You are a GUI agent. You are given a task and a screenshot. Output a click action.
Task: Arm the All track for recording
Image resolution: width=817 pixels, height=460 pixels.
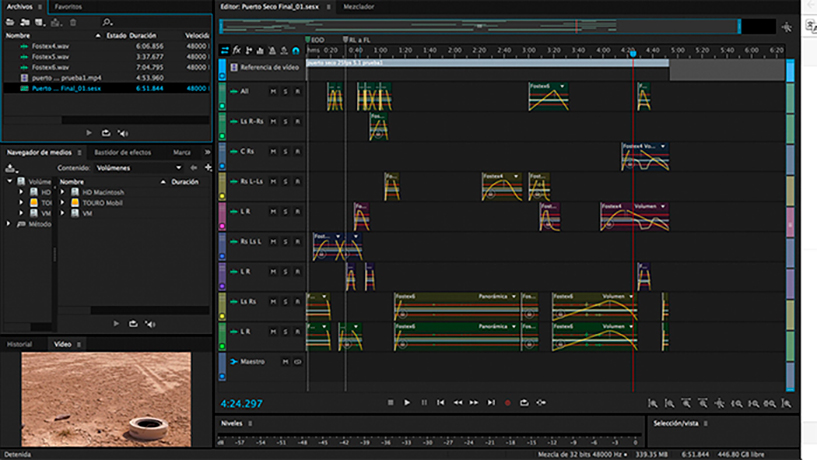(x=298, y=92)
